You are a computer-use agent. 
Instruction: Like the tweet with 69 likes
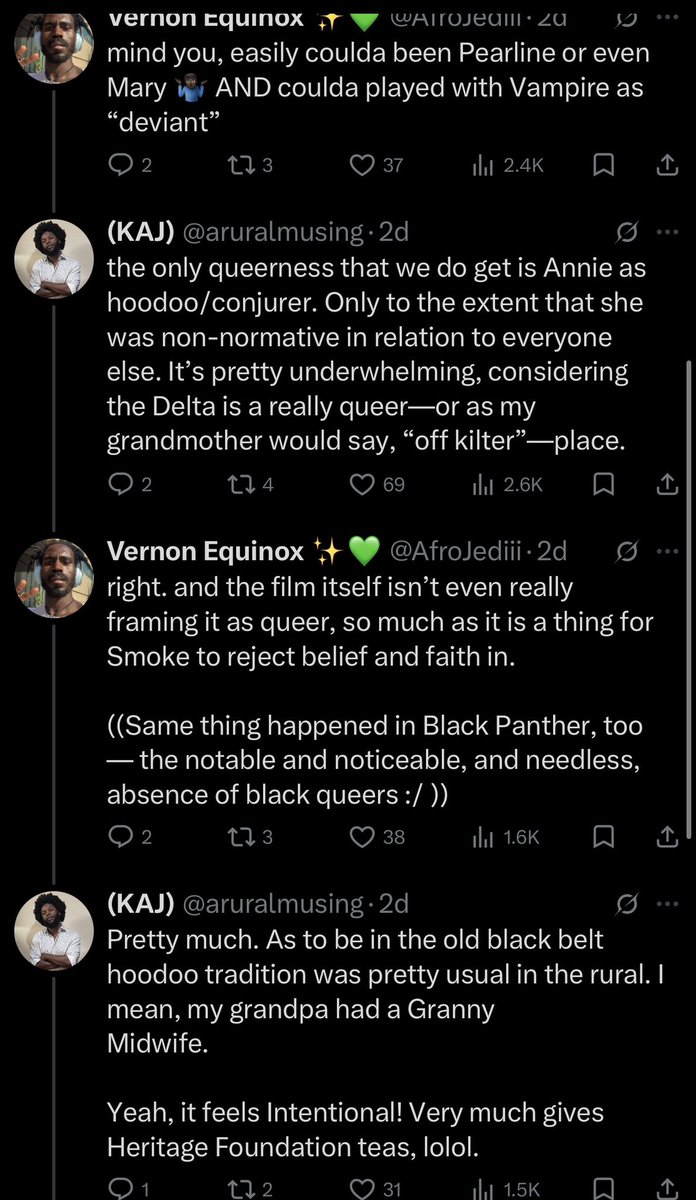coord(362,484)
